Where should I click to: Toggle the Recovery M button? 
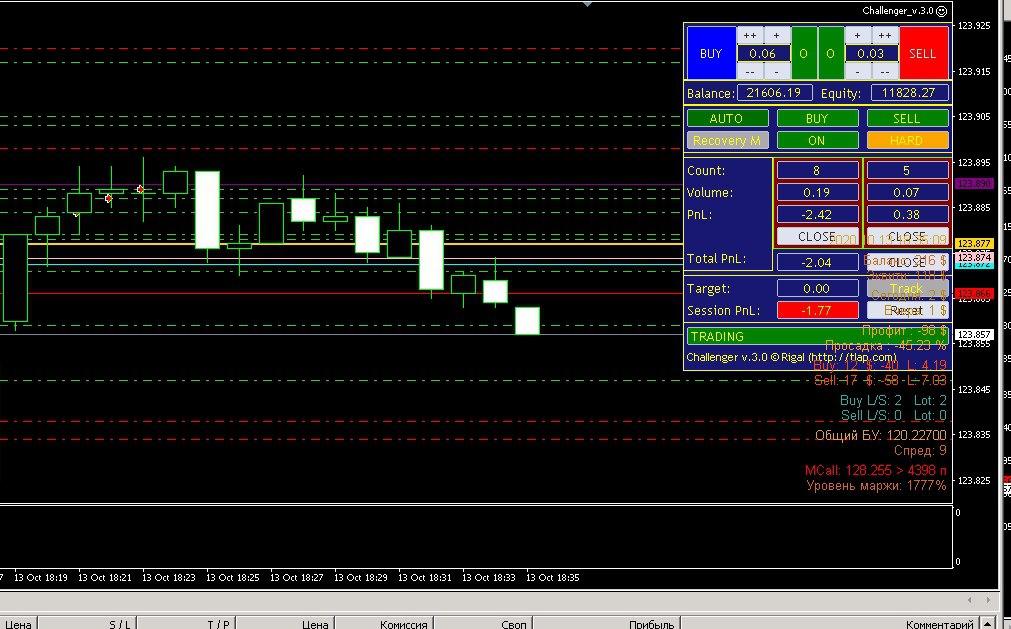[727, 140]
